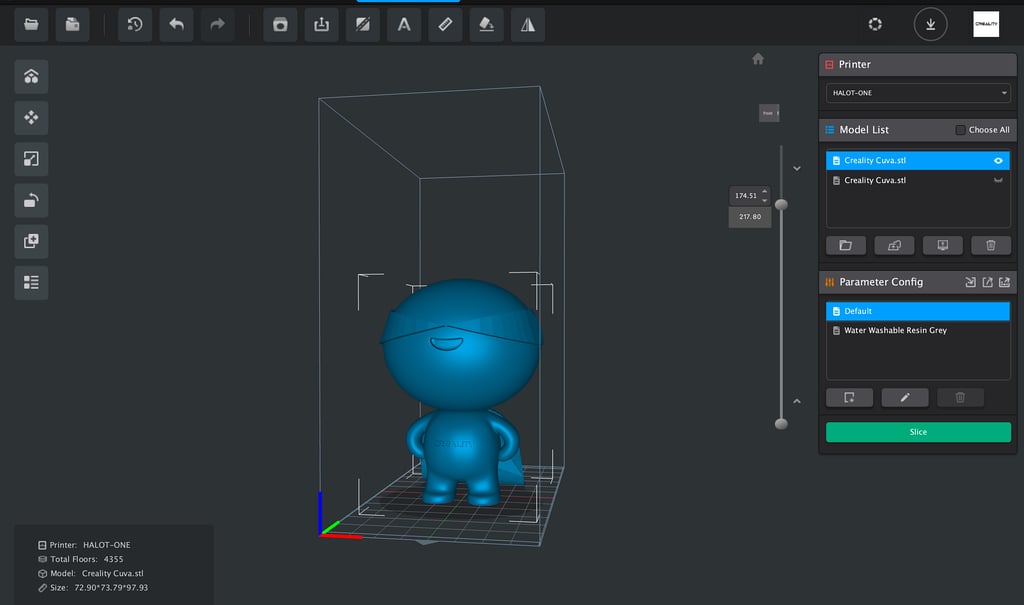Select the scale tool in the left sidebar
The height and width of the screenshot is (605, 1024).
point(31,159)
